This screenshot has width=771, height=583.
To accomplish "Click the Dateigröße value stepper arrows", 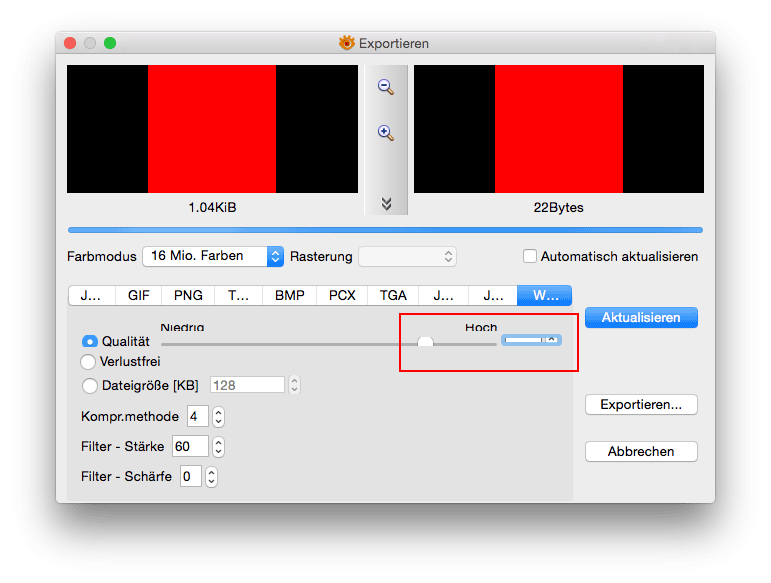I will (294, 385).
